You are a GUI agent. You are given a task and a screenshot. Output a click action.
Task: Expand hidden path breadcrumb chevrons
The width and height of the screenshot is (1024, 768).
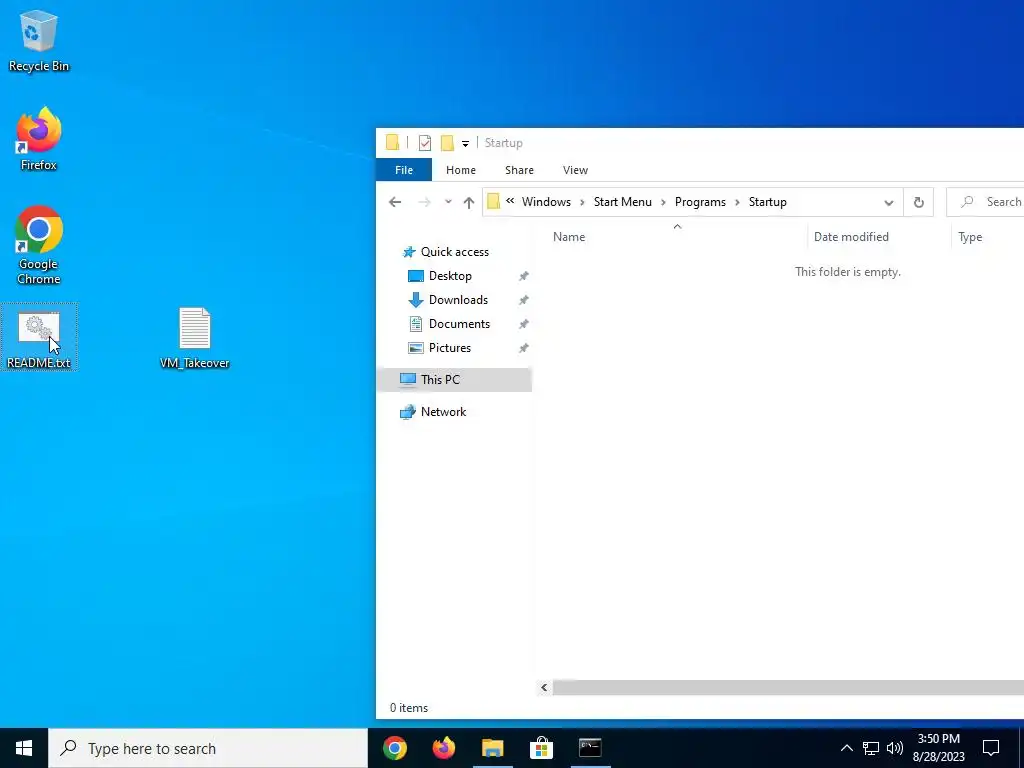510,201
